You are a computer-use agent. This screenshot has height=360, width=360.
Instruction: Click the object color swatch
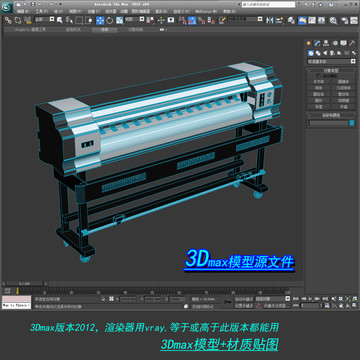352,123
